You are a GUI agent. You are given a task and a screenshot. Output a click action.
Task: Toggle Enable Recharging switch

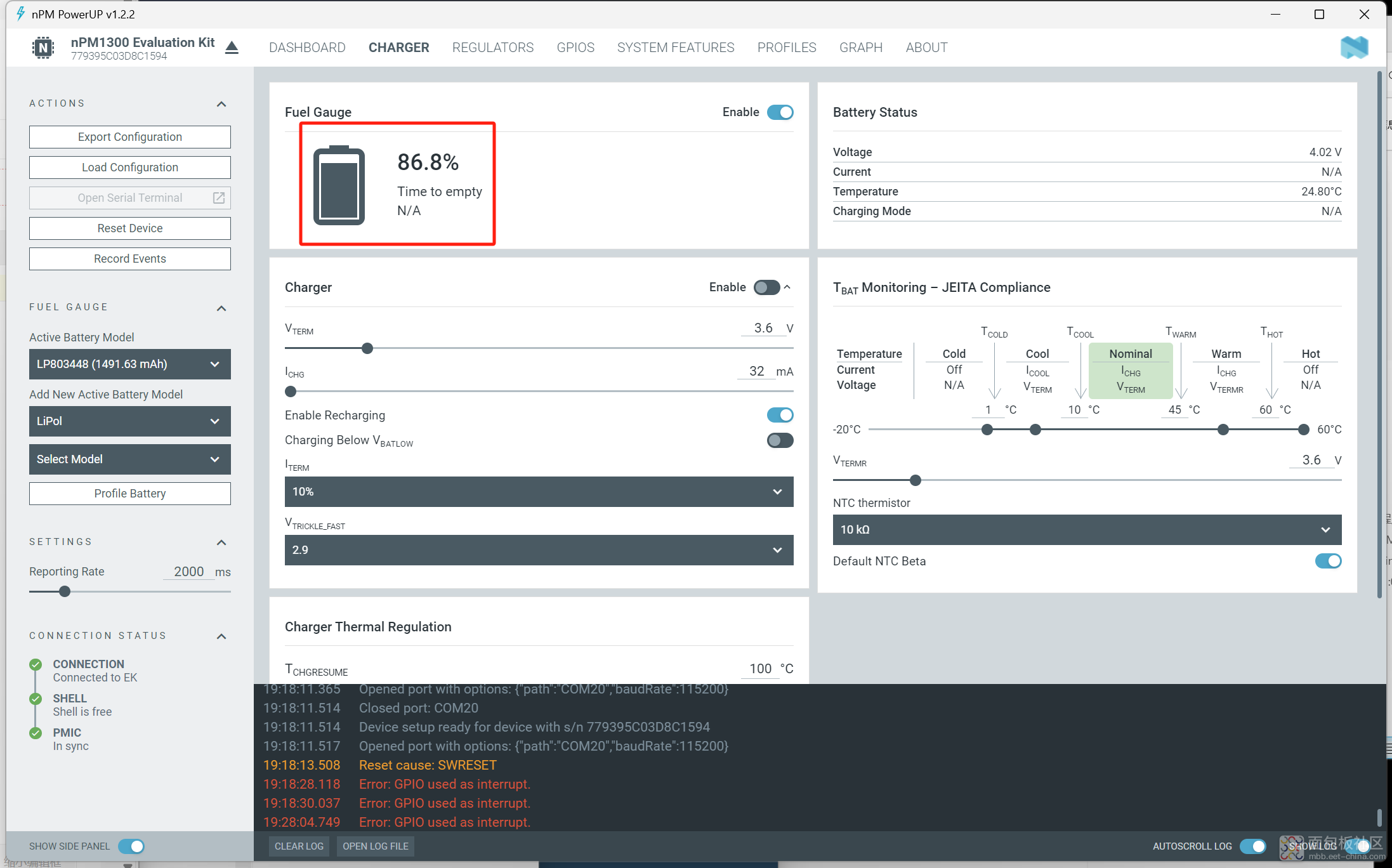(780, 415)
